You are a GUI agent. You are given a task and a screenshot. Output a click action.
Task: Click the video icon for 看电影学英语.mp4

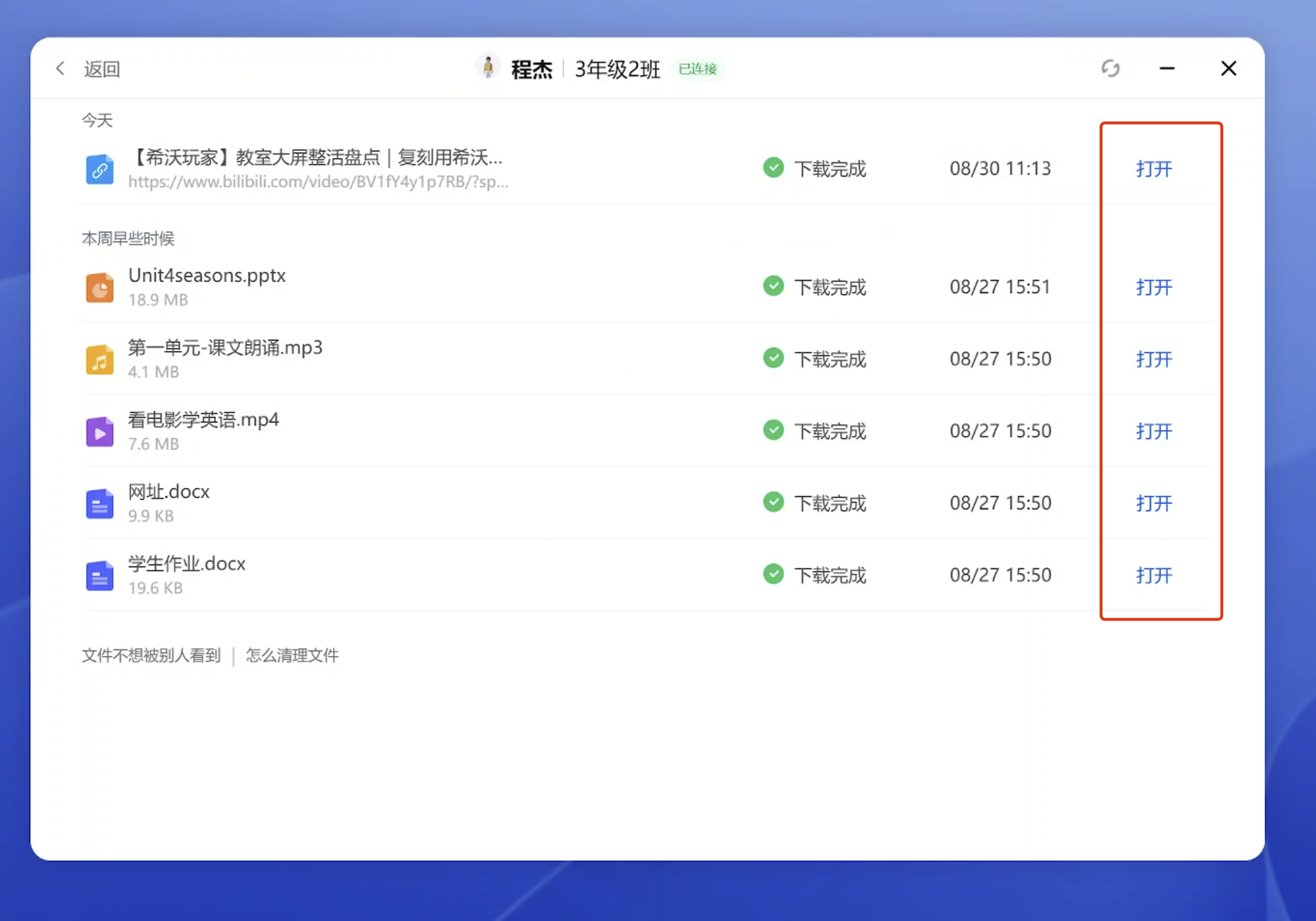pyautogui.click(x=100, y=432)
